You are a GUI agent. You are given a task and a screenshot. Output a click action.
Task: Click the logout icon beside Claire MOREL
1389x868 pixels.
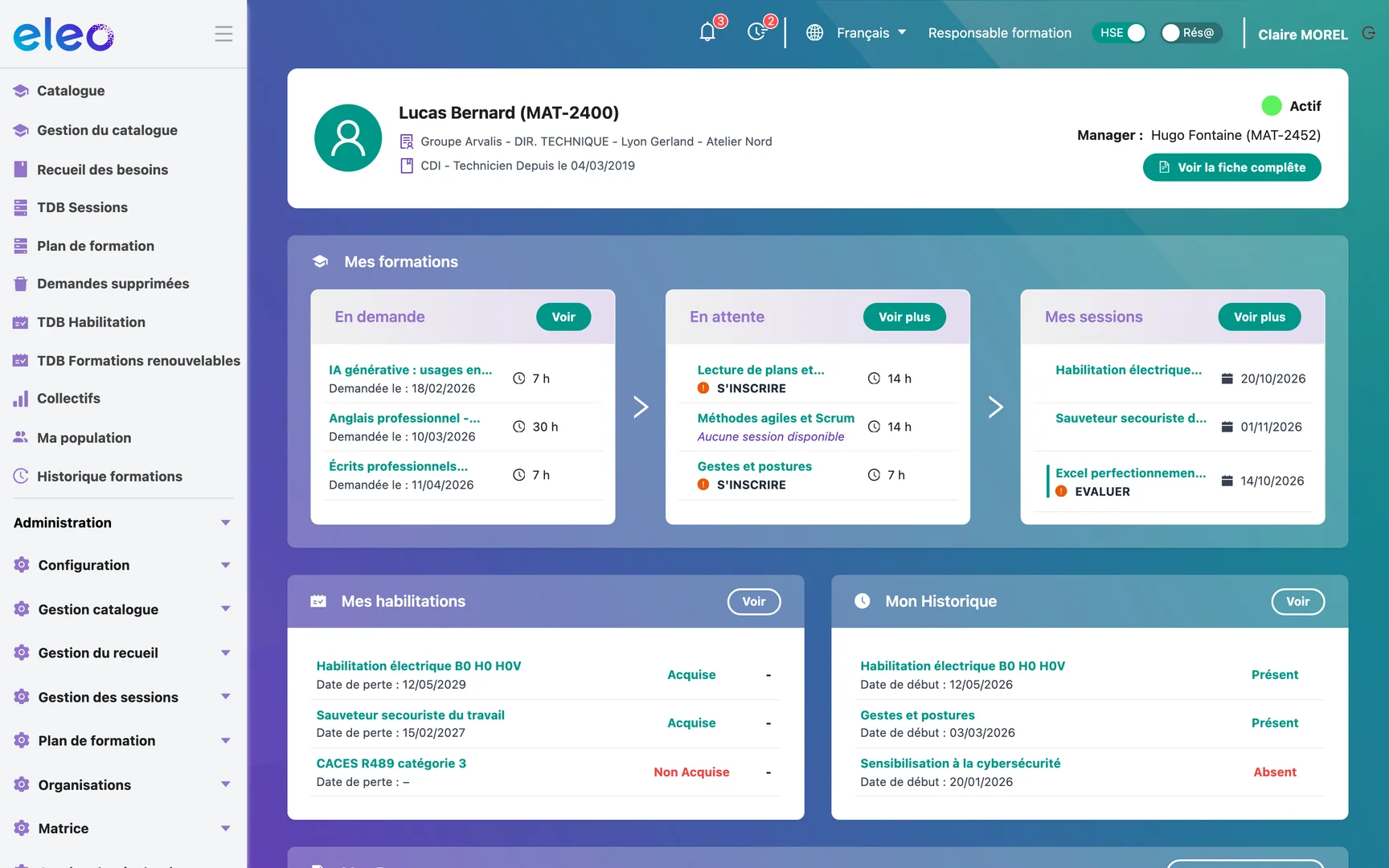[1369, 33]
